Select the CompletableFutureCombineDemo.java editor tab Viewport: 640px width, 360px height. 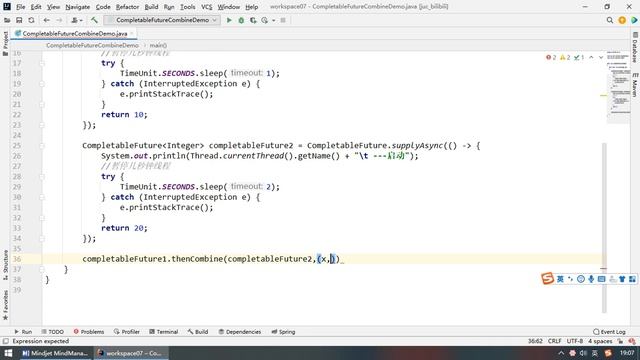tap(75, 33)
